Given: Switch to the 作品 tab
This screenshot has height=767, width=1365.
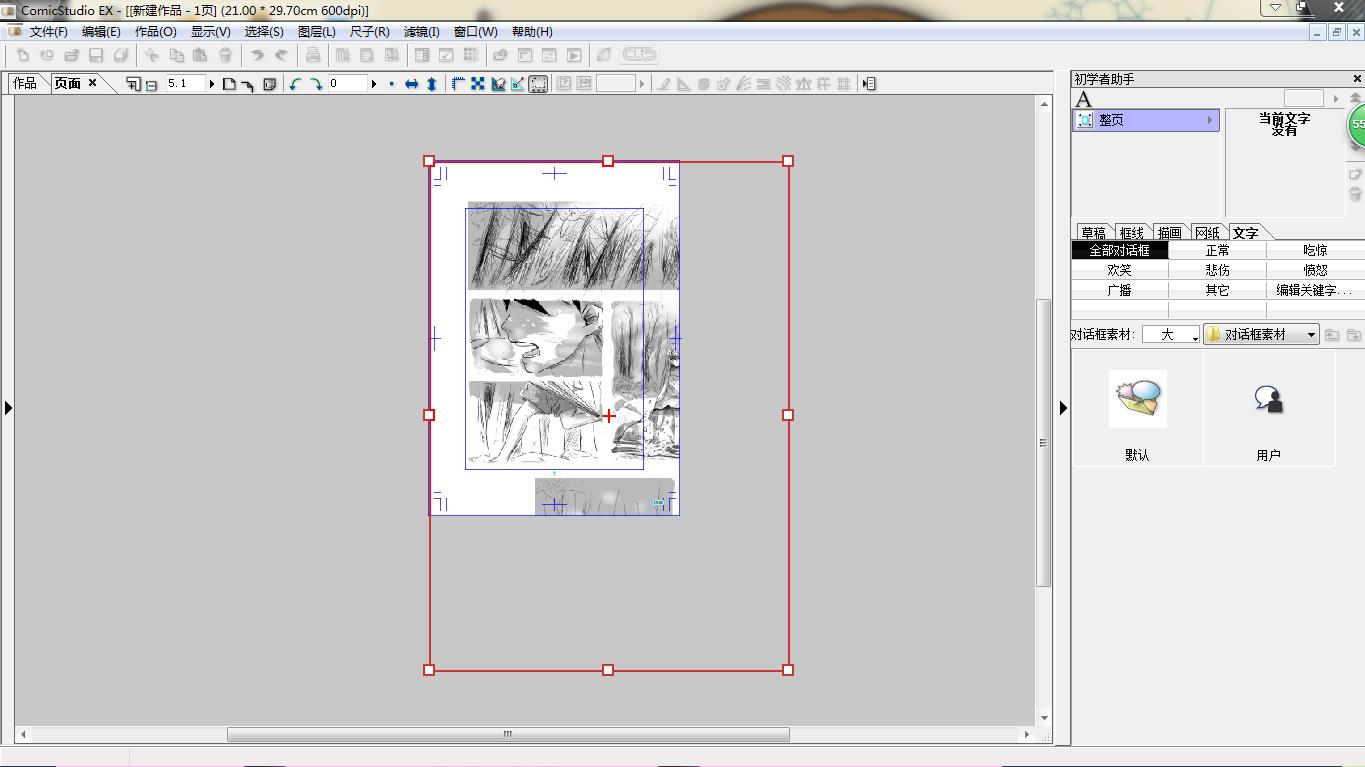Looking at the screenshot, I should pyautogui.click(x=25, y=83).
